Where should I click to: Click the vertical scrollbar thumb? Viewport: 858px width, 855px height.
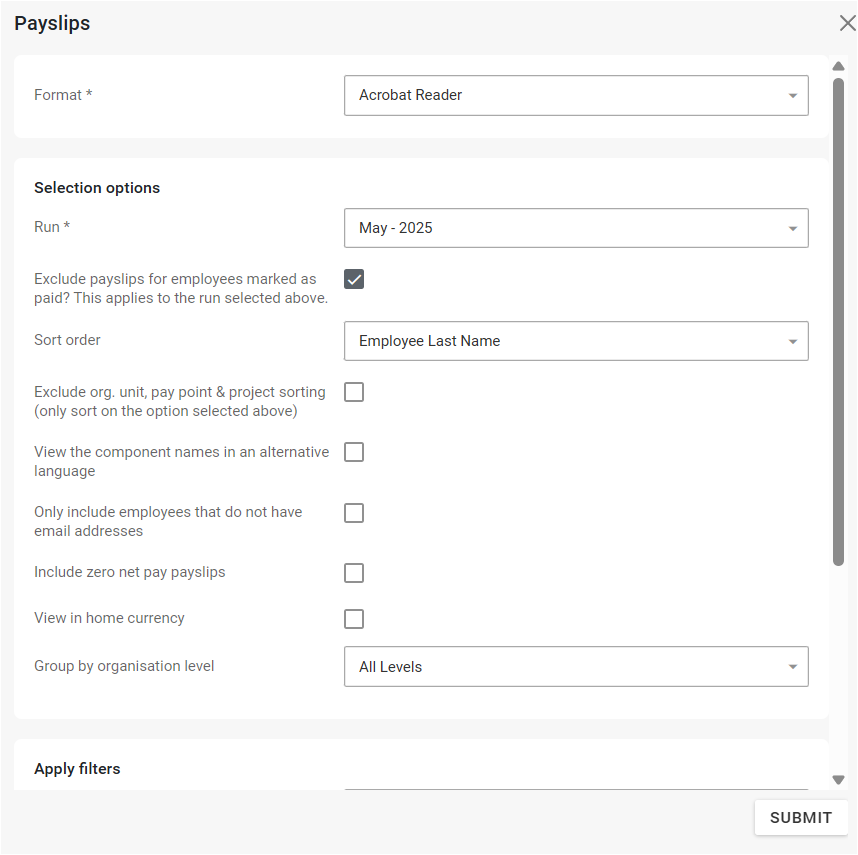[x=839, y=320]
